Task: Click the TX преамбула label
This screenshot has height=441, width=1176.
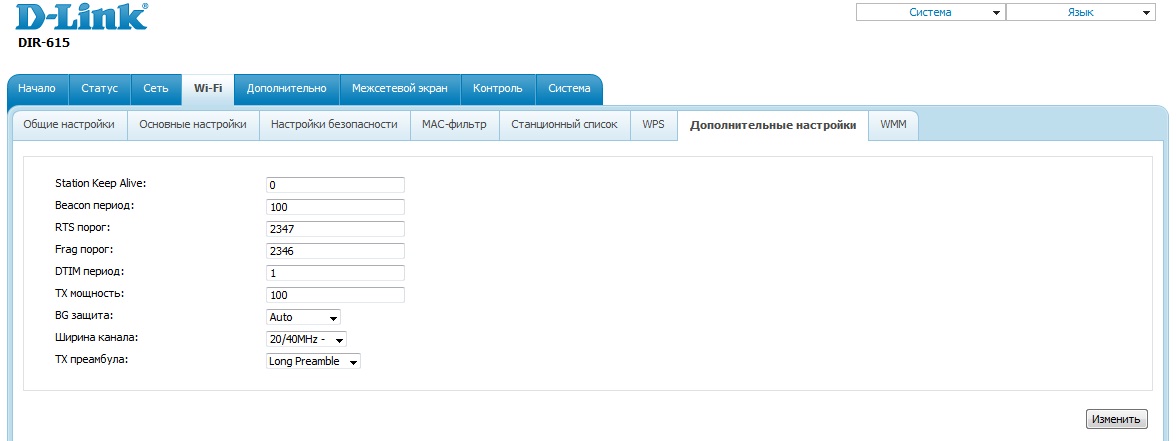Action: point(92,359)
